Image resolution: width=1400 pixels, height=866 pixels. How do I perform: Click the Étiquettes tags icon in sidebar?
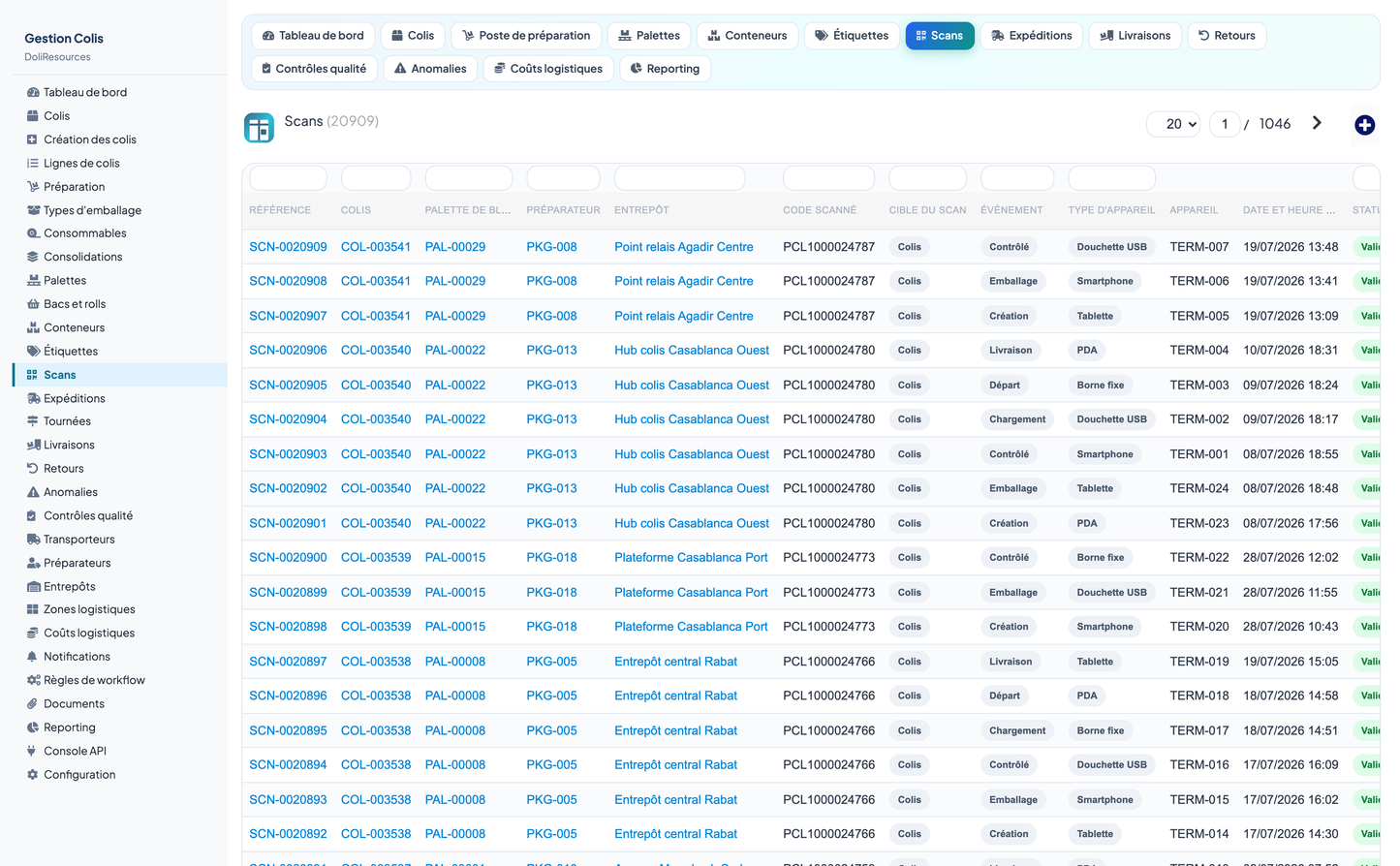tap(33, 352)
